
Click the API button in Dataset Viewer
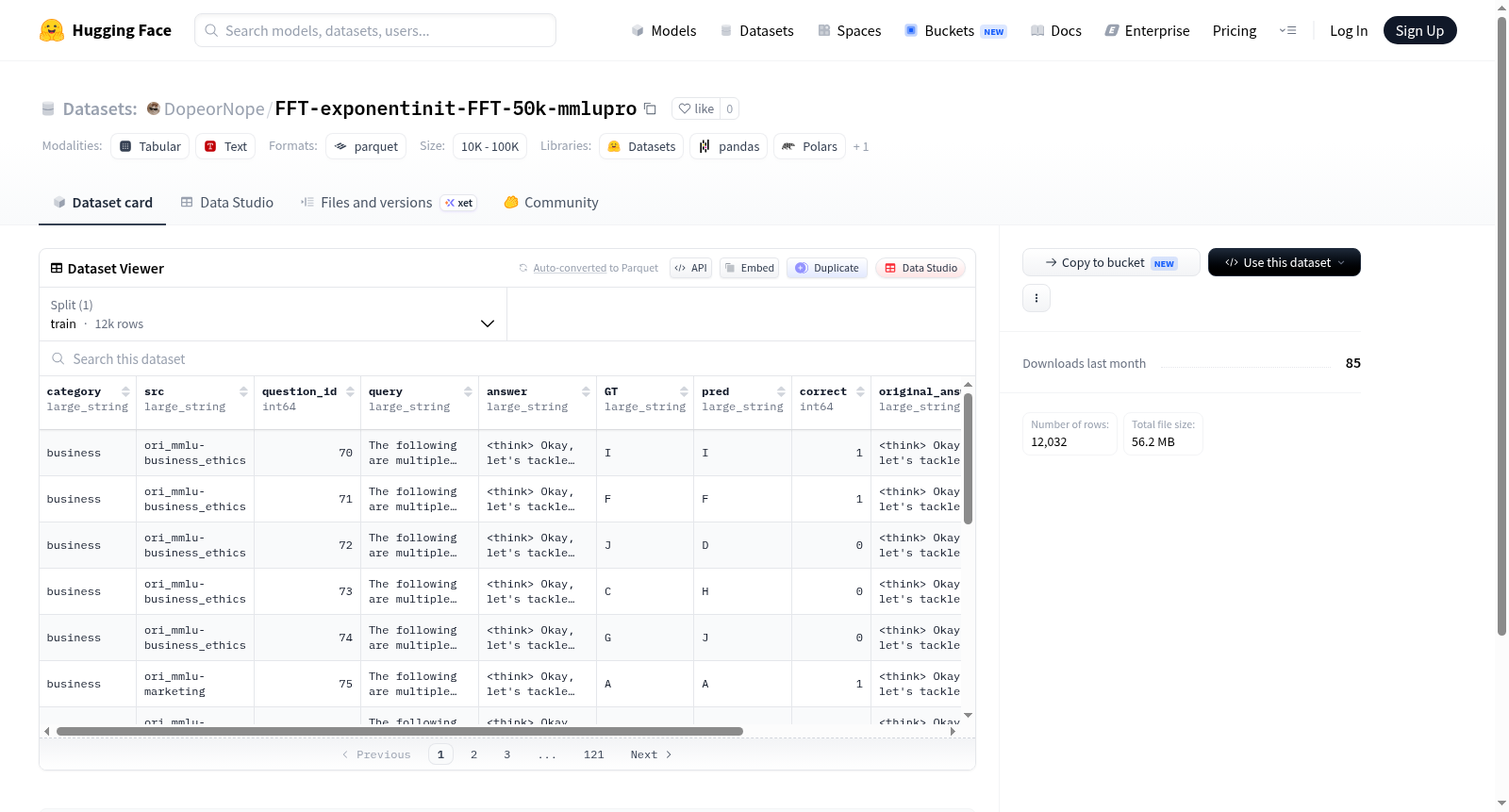[690, 268]
